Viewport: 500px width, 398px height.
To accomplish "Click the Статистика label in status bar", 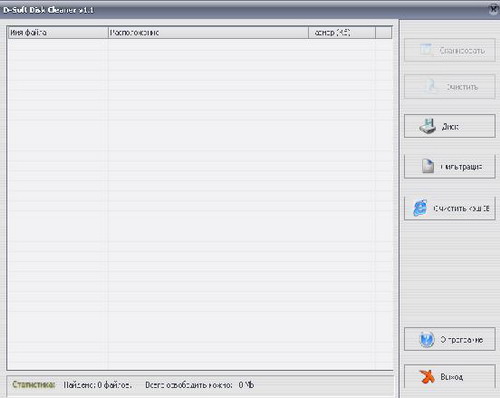I will tap(34, 385).
